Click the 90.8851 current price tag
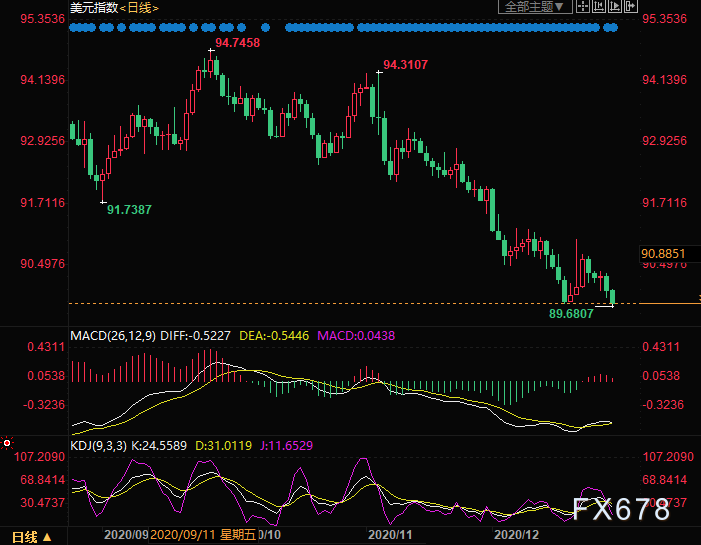This screenshot has height=545, width=701. click(x=663, y=254)
